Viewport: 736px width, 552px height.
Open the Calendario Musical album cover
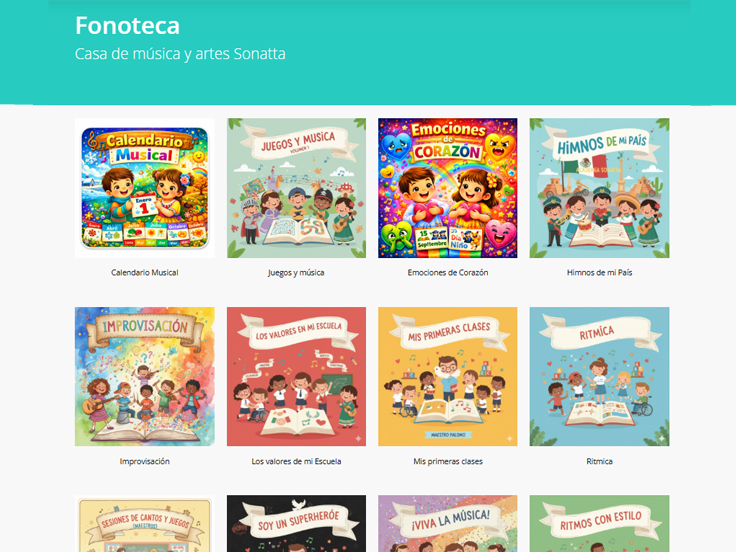pos(145,188)
